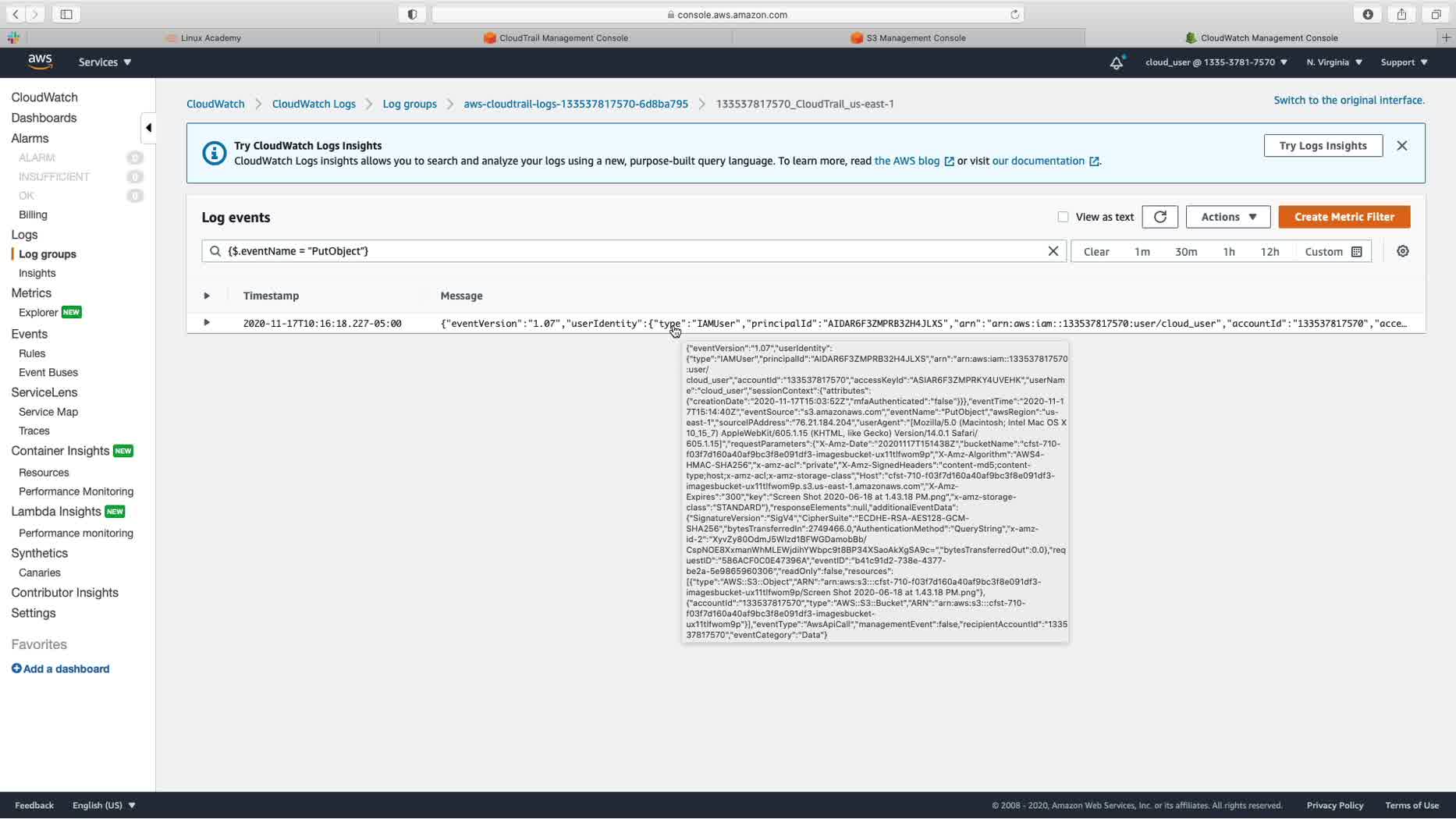Image resolution: width=1456 pixels, height=819 pixels.
Task: Click the AWS logo home icon
Action: (40, 62)
